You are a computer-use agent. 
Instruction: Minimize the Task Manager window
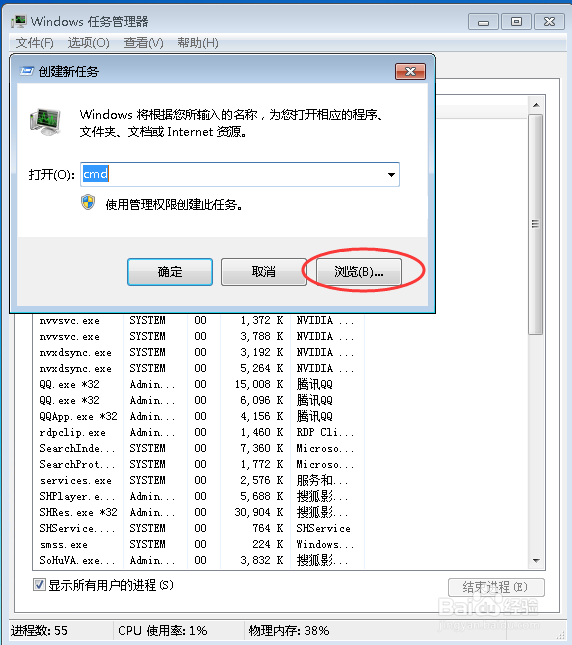click(x=483, y=22)
